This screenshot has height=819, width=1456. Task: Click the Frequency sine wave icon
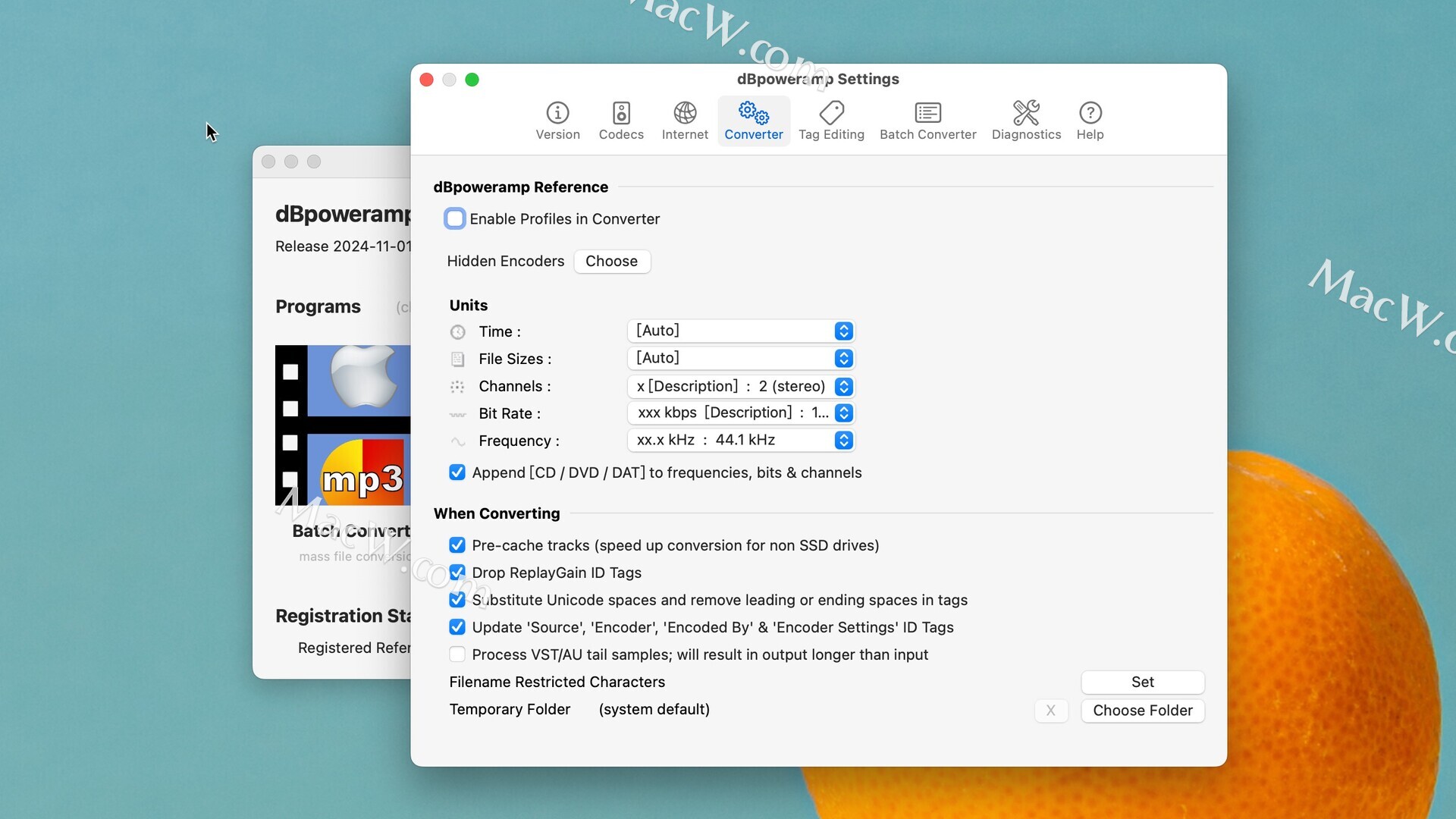(457, 441)
